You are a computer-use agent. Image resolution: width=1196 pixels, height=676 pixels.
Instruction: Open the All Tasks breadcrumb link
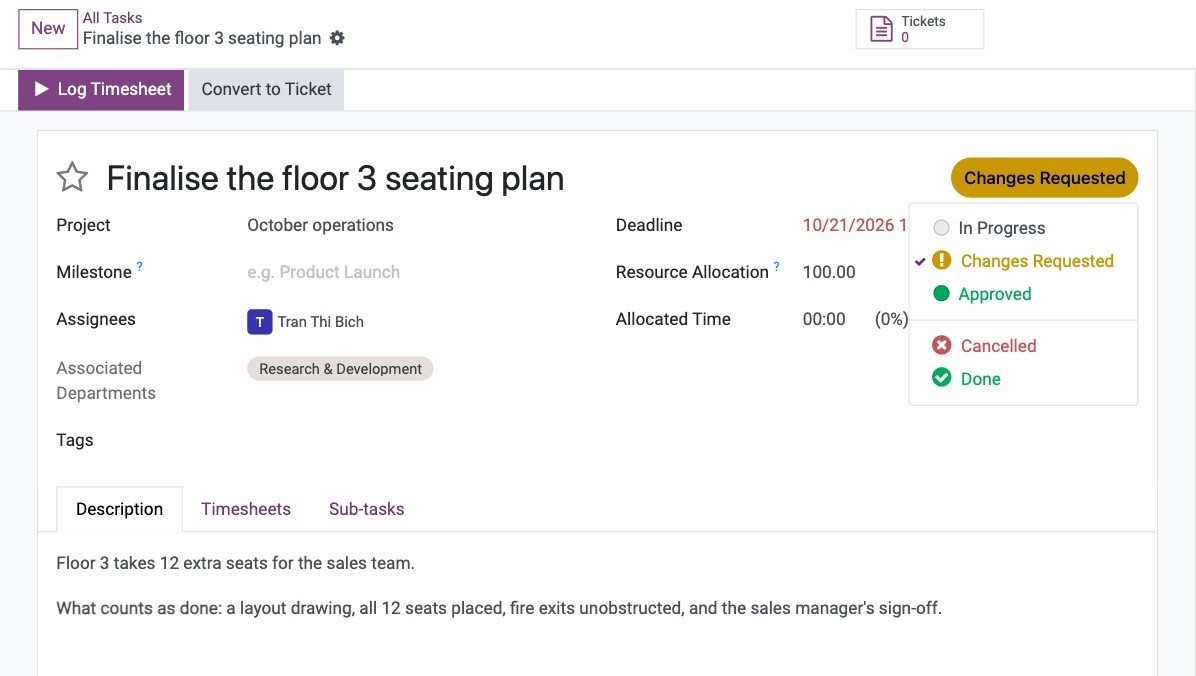point(112,18)
